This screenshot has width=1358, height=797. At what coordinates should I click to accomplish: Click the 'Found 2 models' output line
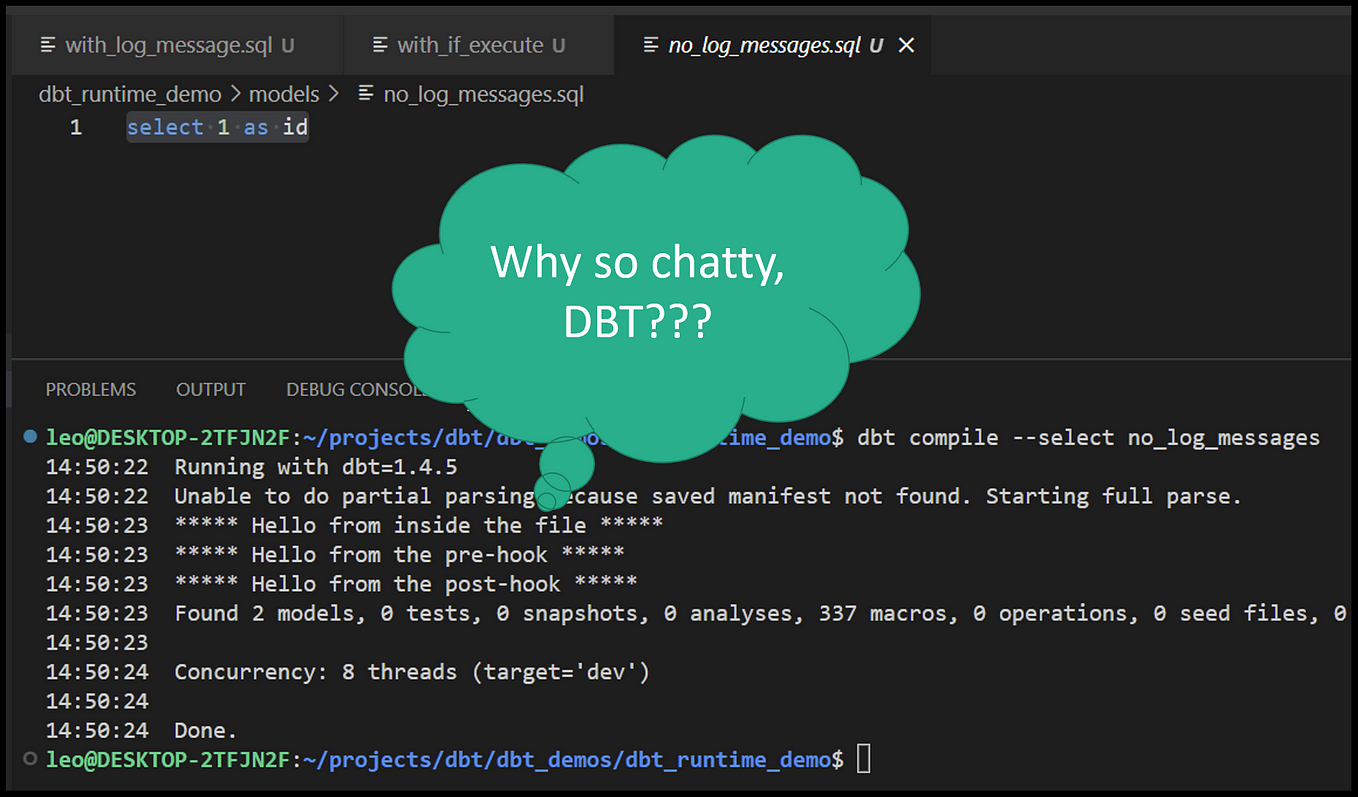760,613
